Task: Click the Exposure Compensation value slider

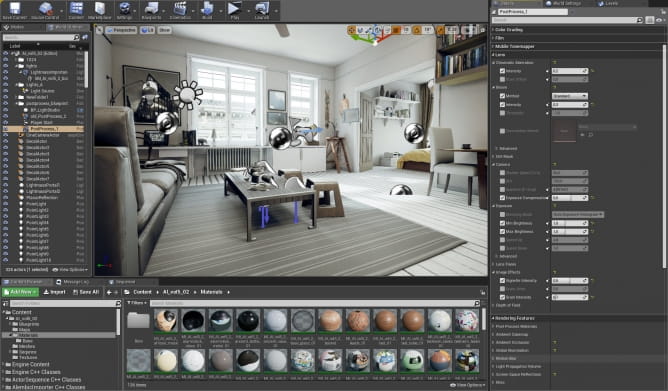Action: pos(570,198)
